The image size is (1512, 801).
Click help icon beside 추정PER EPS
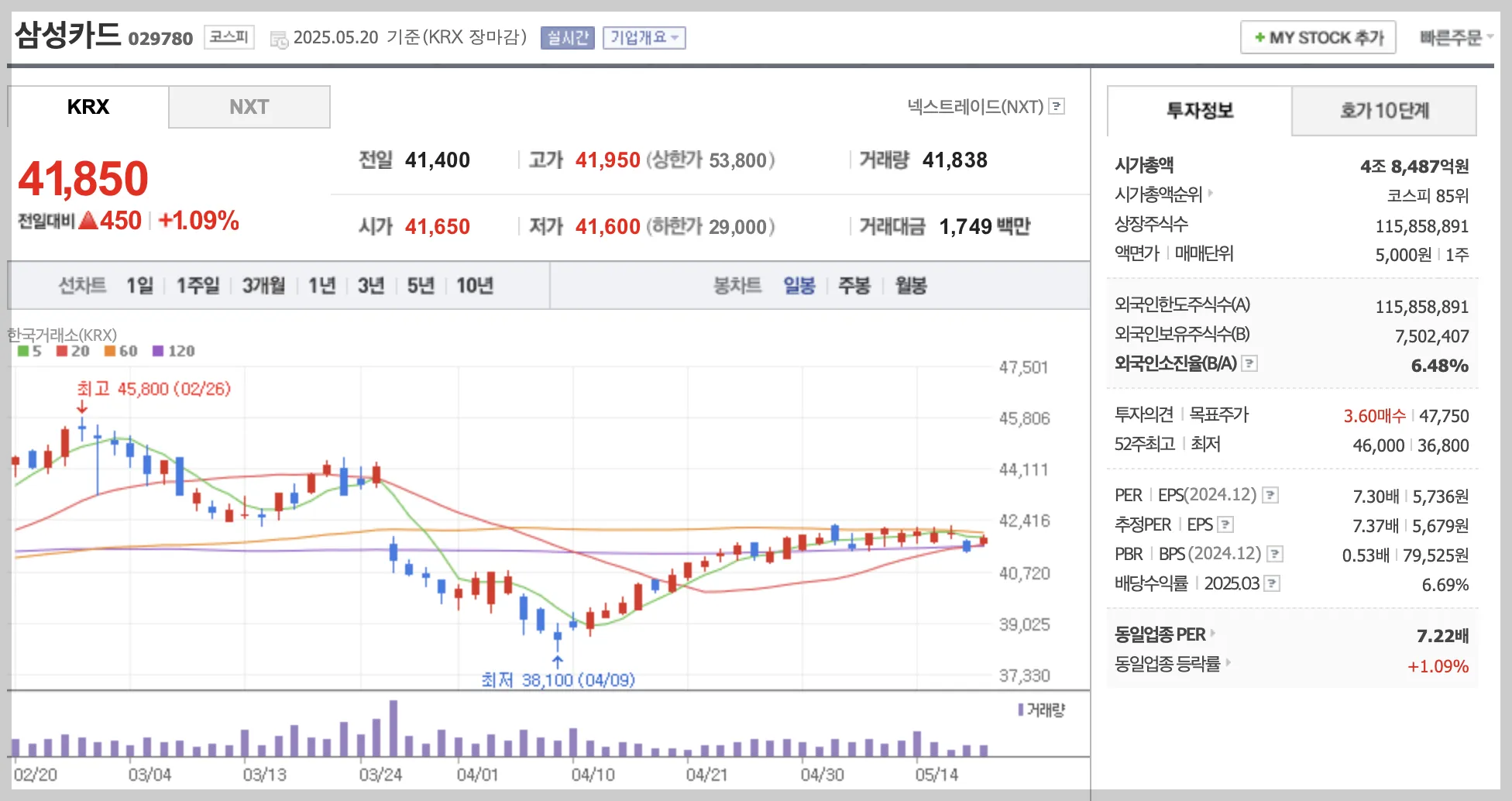[x=1225, y=524]
